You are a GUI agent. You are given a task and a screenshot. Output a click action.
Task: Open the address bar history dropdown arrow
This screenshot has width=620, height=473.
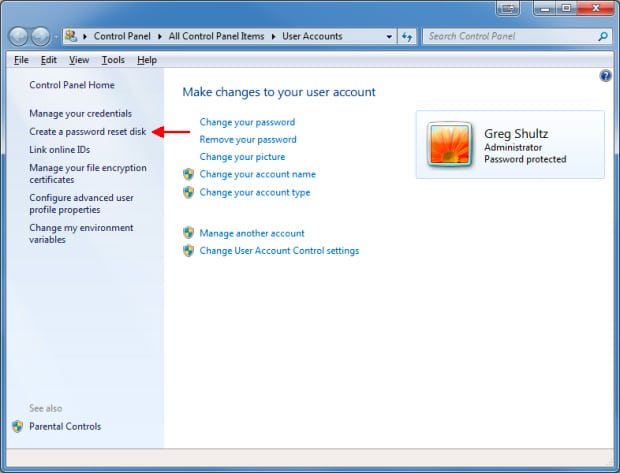[x=389, y=37]
